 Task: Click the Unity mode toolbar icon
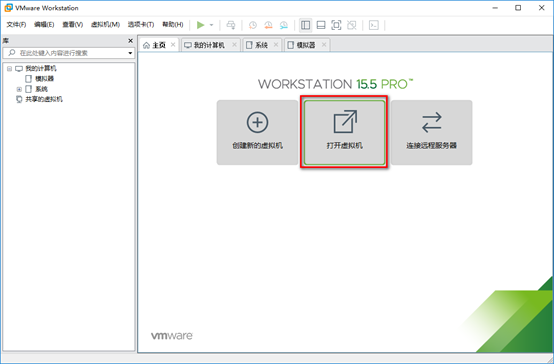pyautogui.click(x=352, y=25)
